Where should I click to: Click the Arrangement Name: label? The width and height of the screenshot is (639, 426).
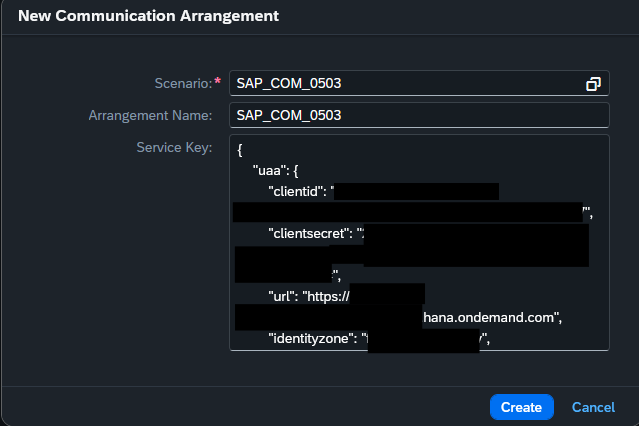pyautogui.click(x=150, y=115)
